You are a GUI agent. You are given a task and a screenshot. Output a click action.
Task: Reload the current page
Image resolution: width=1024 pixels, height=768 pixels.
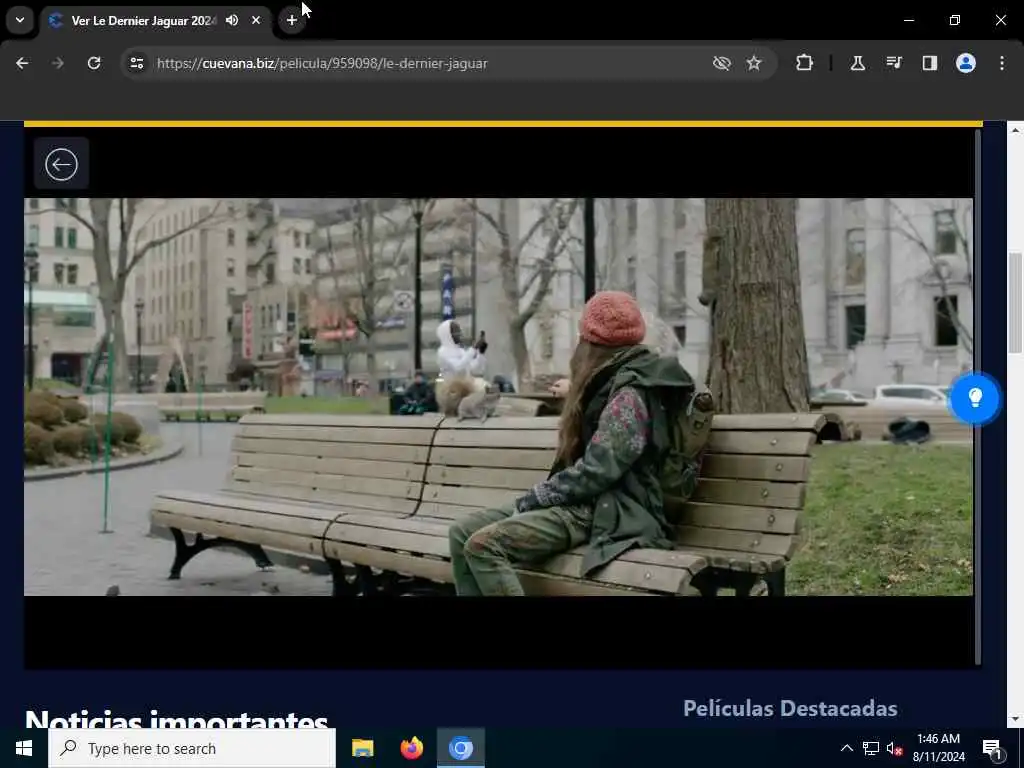coord(94,63)
